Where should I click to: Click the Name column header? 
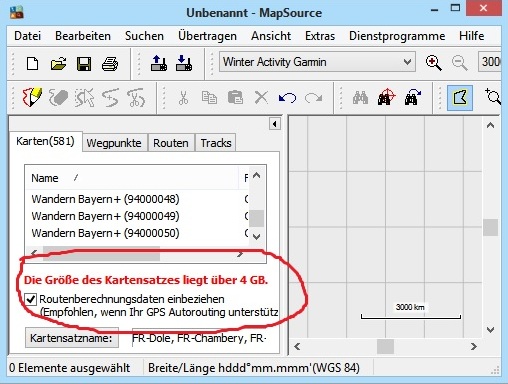point(132,178)
